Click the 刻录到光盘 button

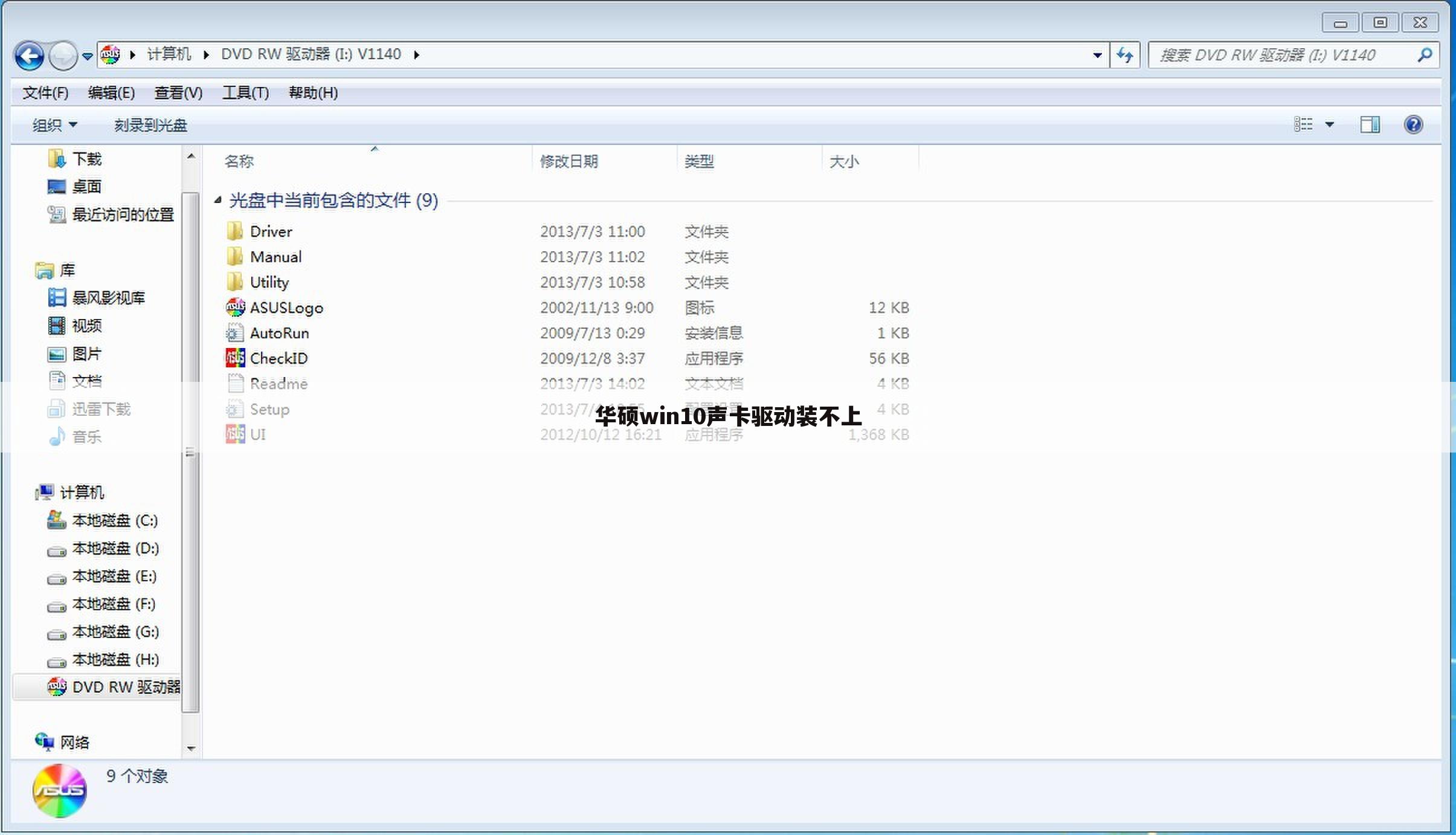pos(149,124)
